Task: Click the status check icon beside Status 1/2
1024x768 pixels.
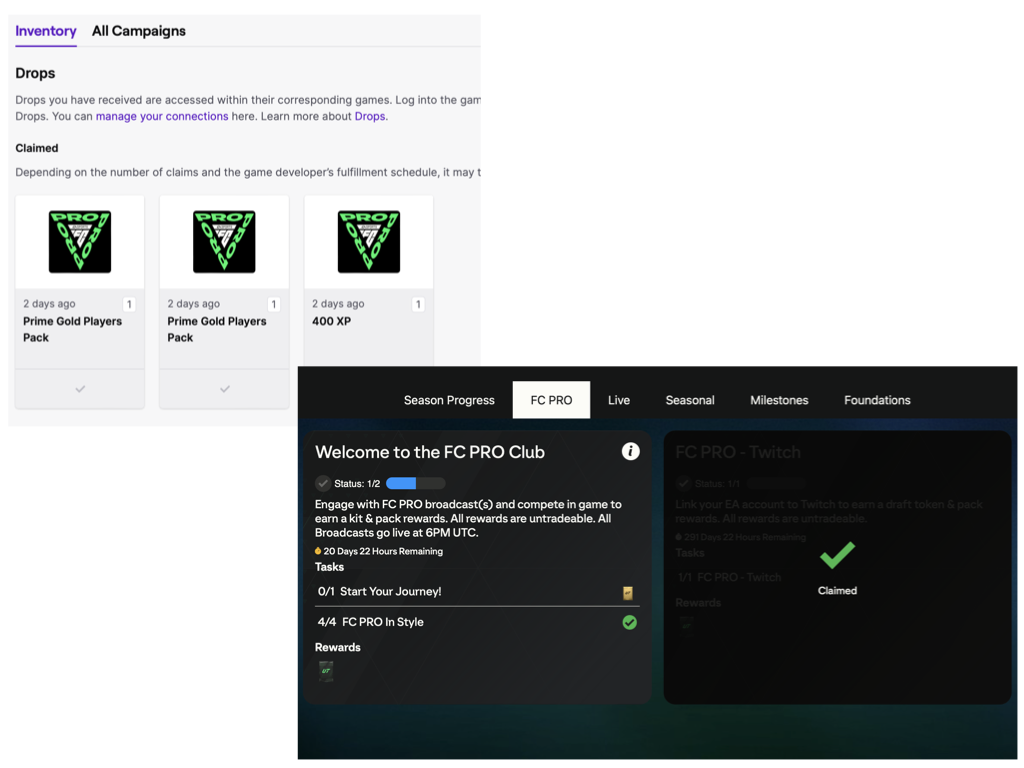Action: pos(323,483)
